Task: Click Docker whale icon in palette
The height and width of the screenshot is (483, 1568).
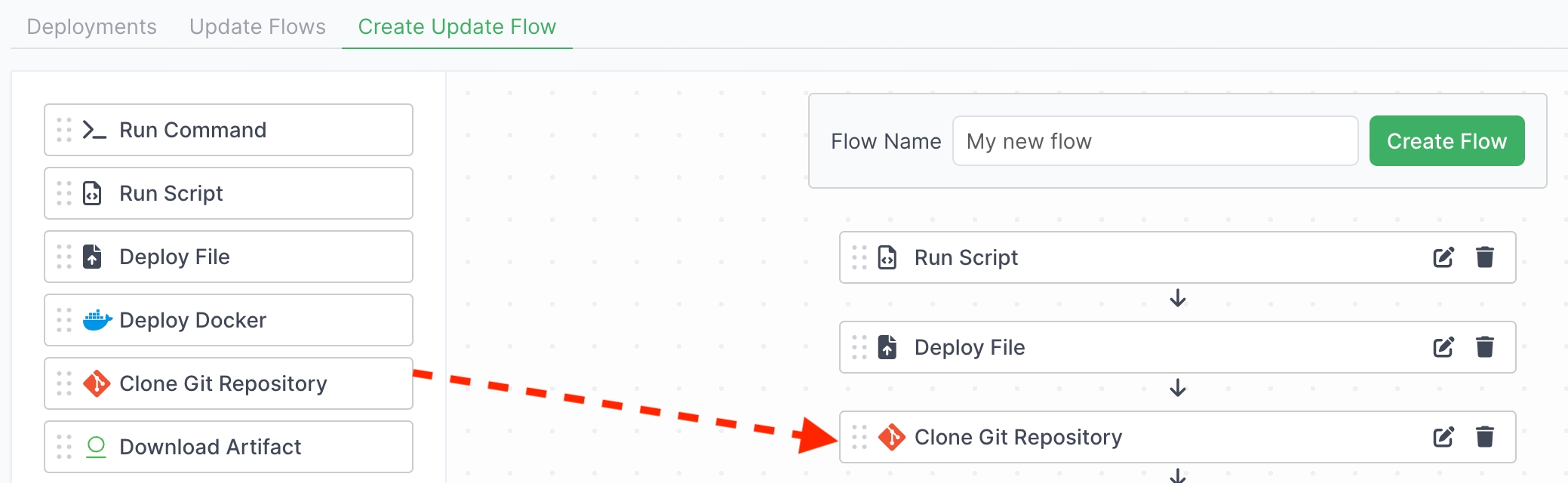Action: click(x=97, y=320)
